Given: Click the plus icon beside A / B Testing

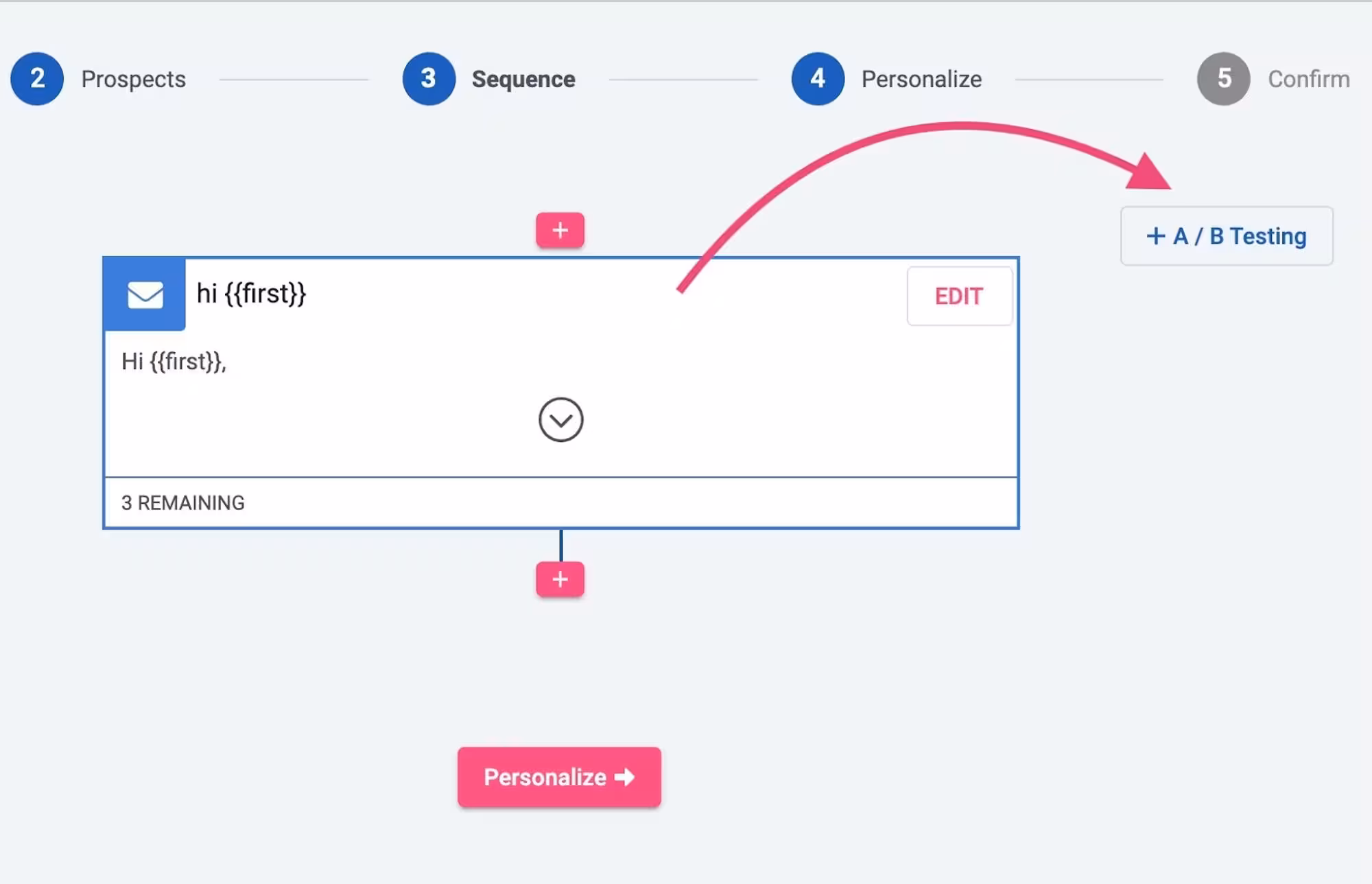Looking at the screenshot, I should pos(1155,236).
